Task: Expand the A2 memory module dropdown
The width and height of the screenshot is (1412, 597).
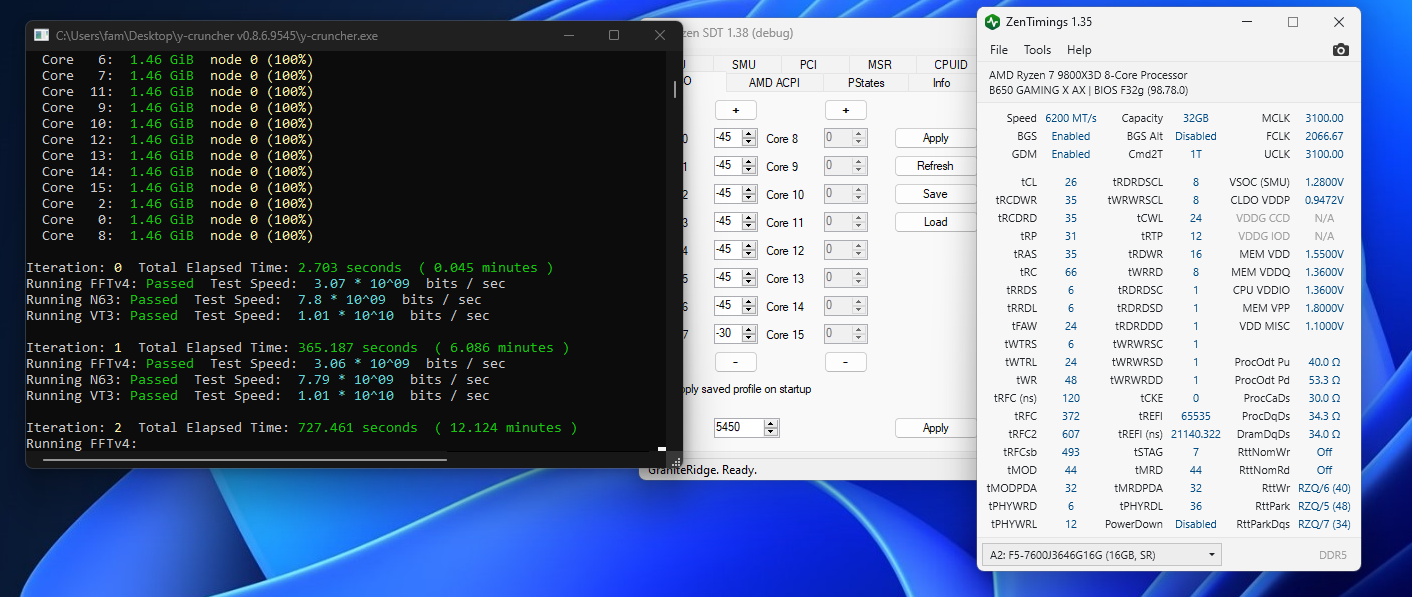Action: (1101, 555)
